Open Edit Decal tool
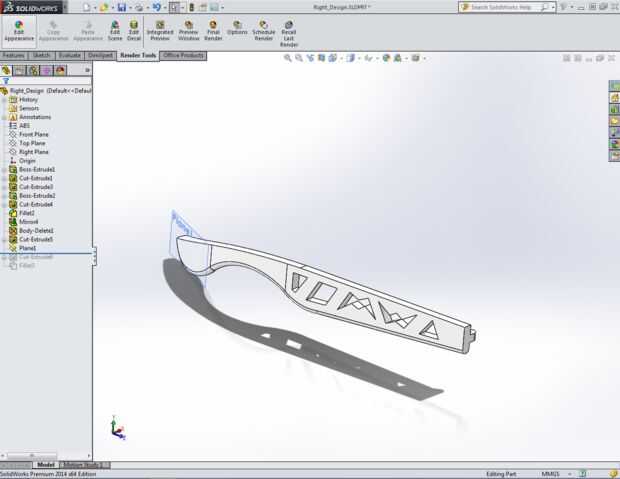This screenshot has height=479, width=620. 134,31
